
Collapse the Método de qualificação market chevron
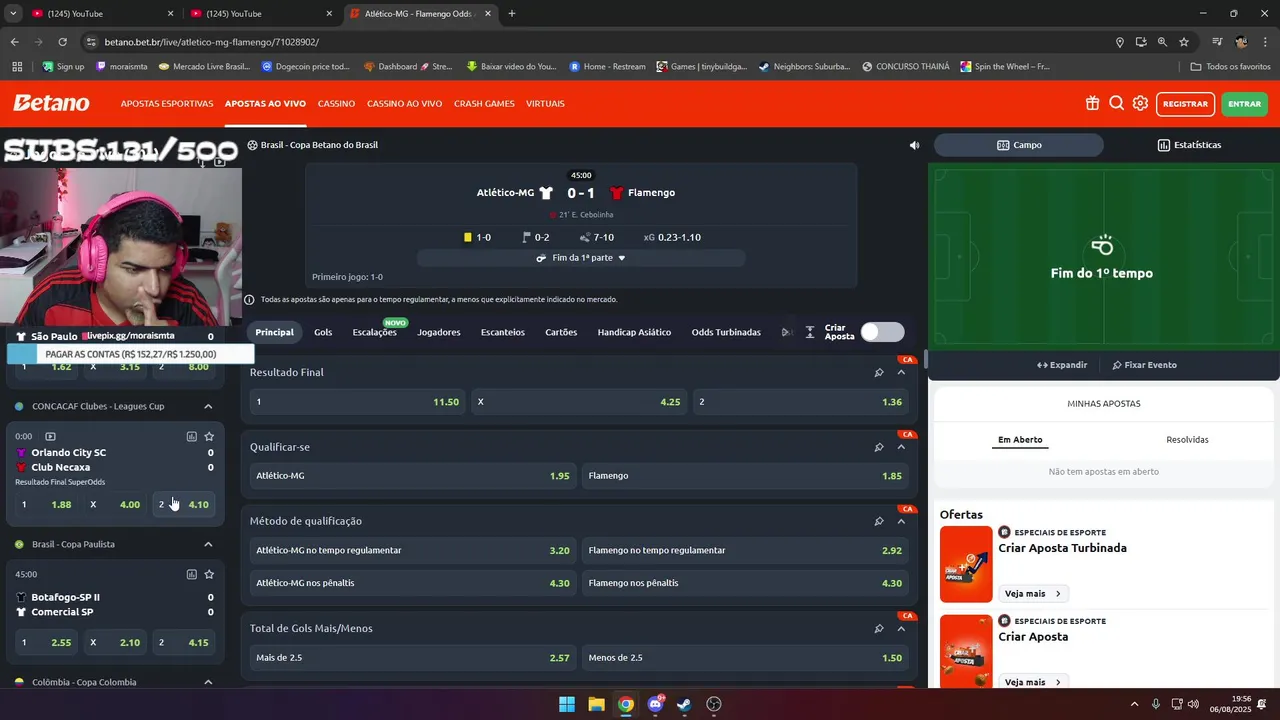point(901,521)
